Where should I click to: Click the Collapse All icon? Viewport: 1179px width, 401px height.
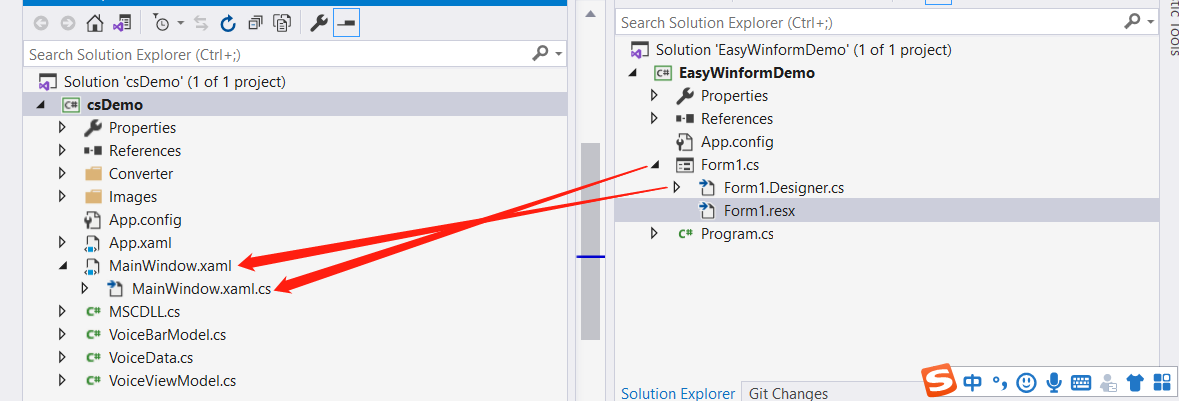(x=255, y=24)
